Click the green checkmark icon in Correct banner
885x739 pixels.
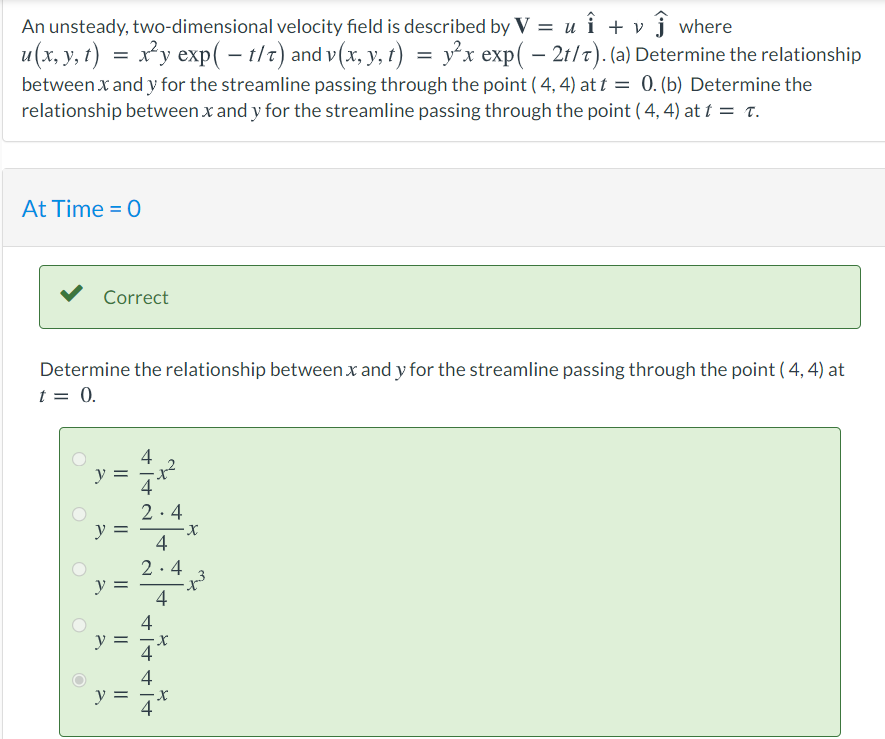tap(70, 295)
